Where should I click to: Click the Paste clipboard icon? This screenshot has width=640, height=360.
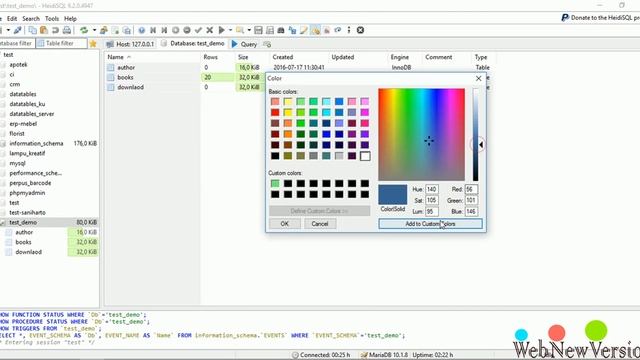pyautogui.click(x=44, y=30)
